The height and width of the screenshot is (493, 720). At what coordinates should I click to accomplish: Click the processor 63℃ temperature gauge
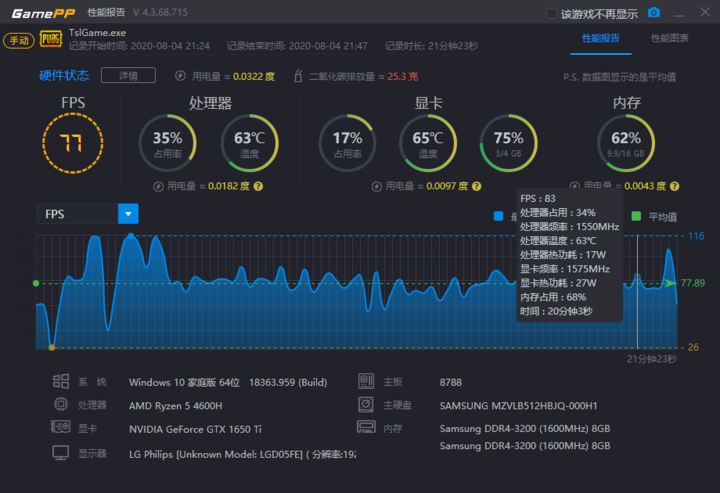(x=249, y=143)
